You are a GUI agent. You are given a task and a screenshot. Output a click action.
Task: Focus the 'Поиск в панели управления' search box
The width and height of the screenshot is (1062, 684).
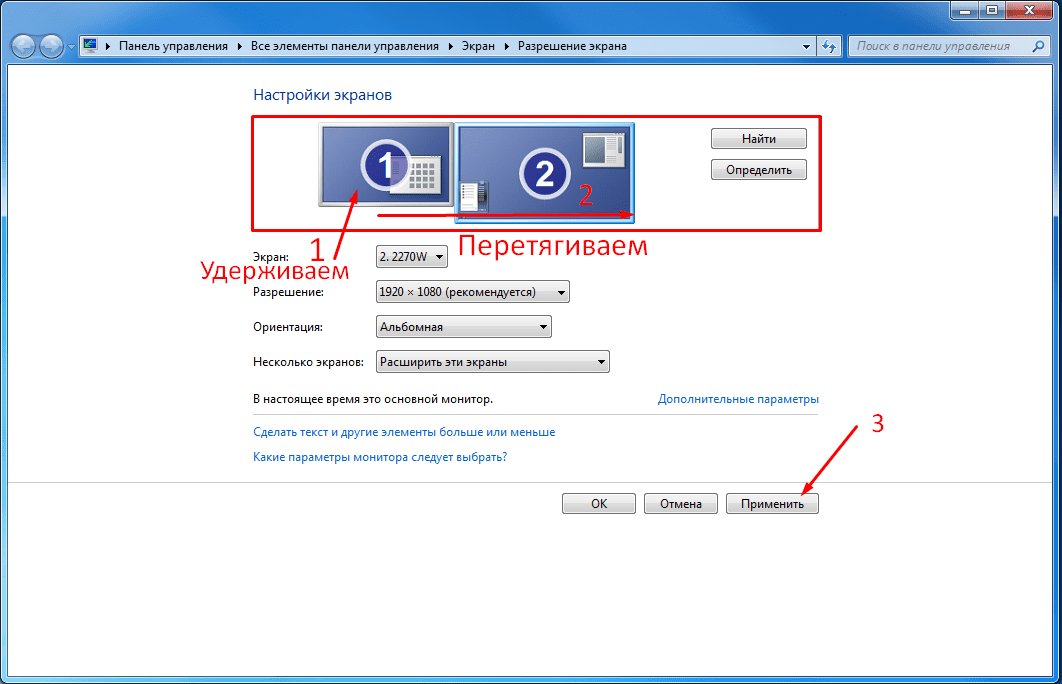click(x=949, y=46)
